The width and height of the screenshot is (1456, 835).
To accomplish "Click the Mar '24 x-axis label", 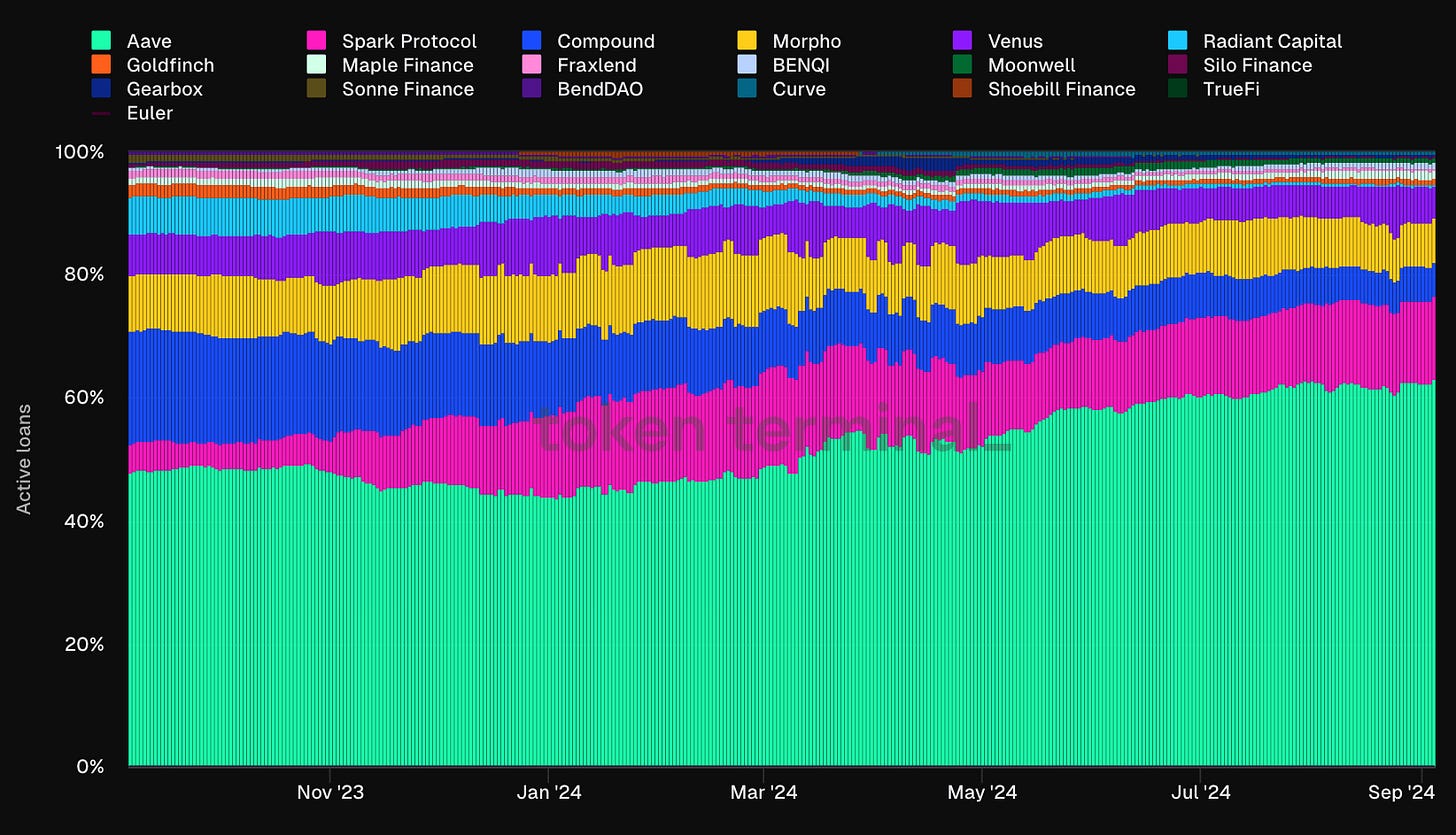I will point(764,793).
